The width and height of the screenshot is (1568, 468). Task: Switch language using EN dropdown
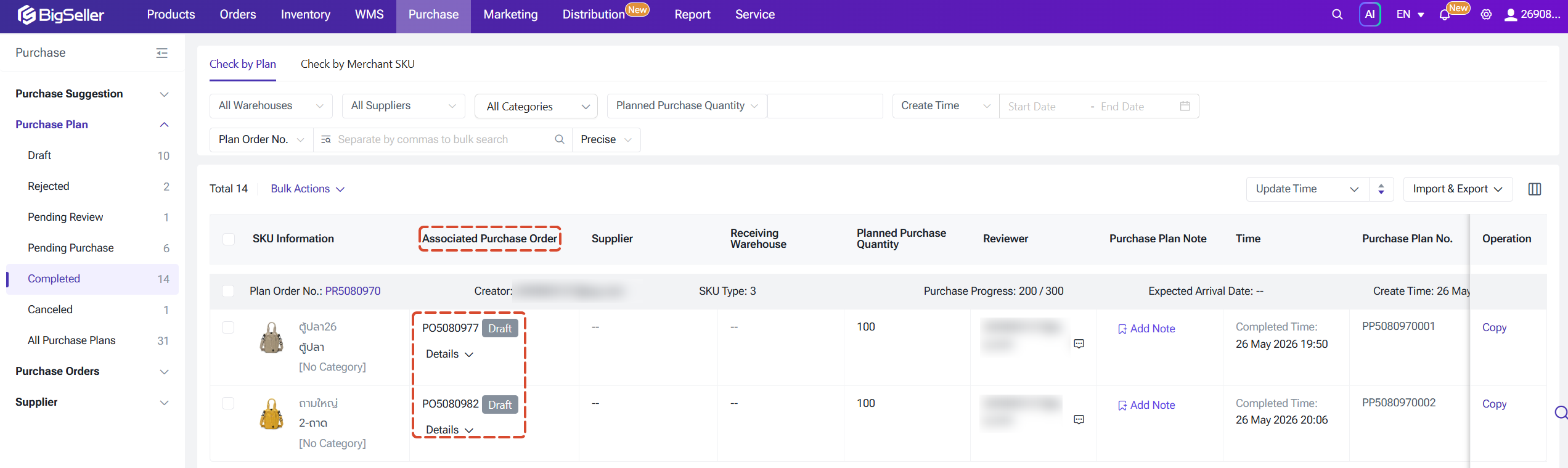click(x=1410, y=14)
